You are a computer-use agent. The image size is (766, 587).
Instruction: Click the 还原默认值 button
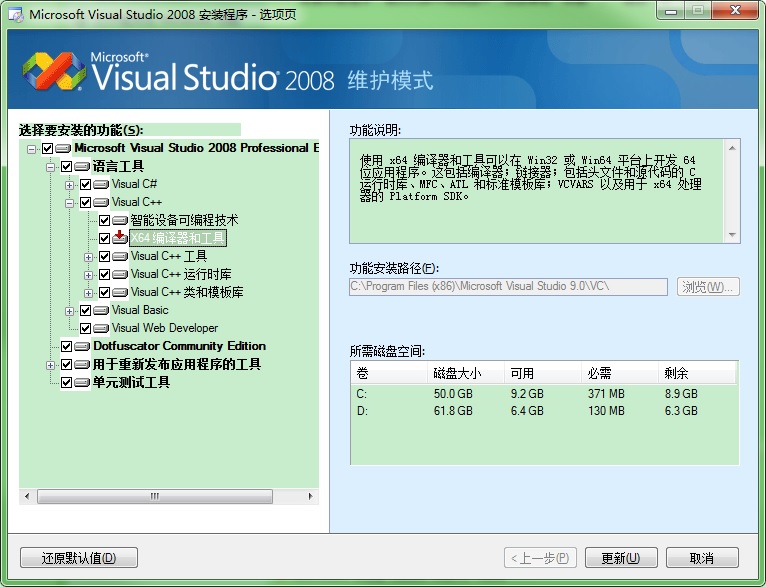coord(79,558)
